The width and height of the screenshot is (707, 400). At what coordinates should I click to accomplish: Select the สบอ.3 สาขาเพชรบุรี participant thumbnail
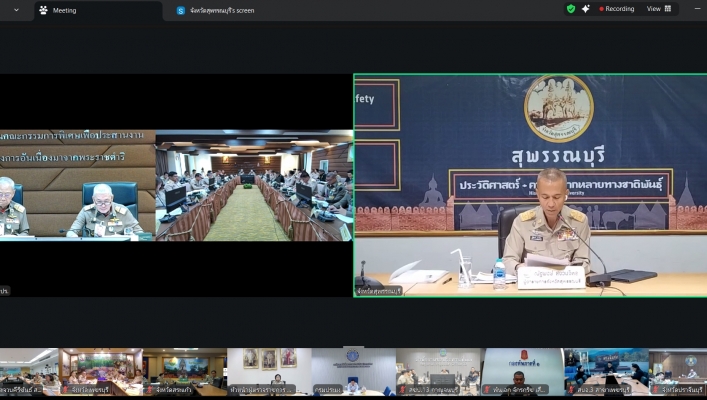[606, 372]
